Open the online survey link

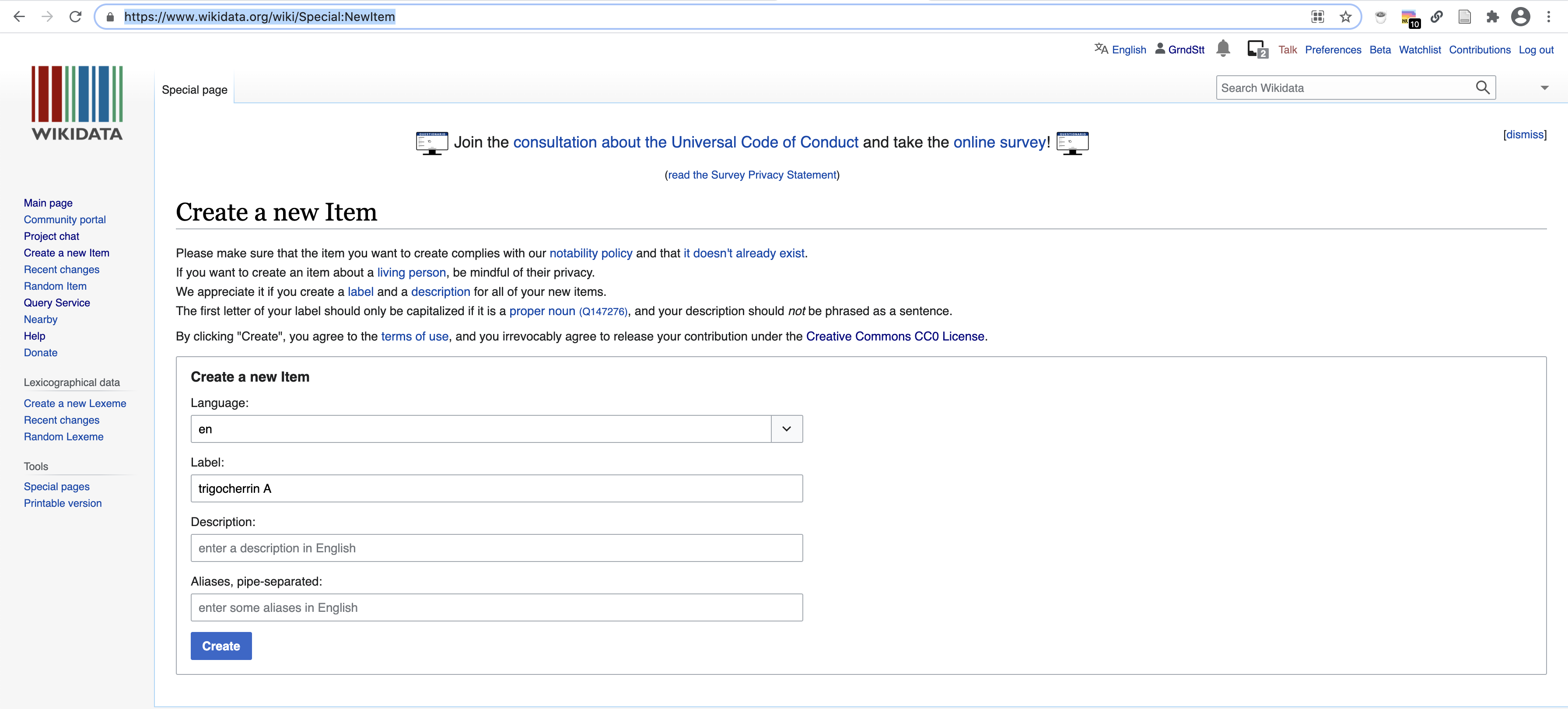1000,142
